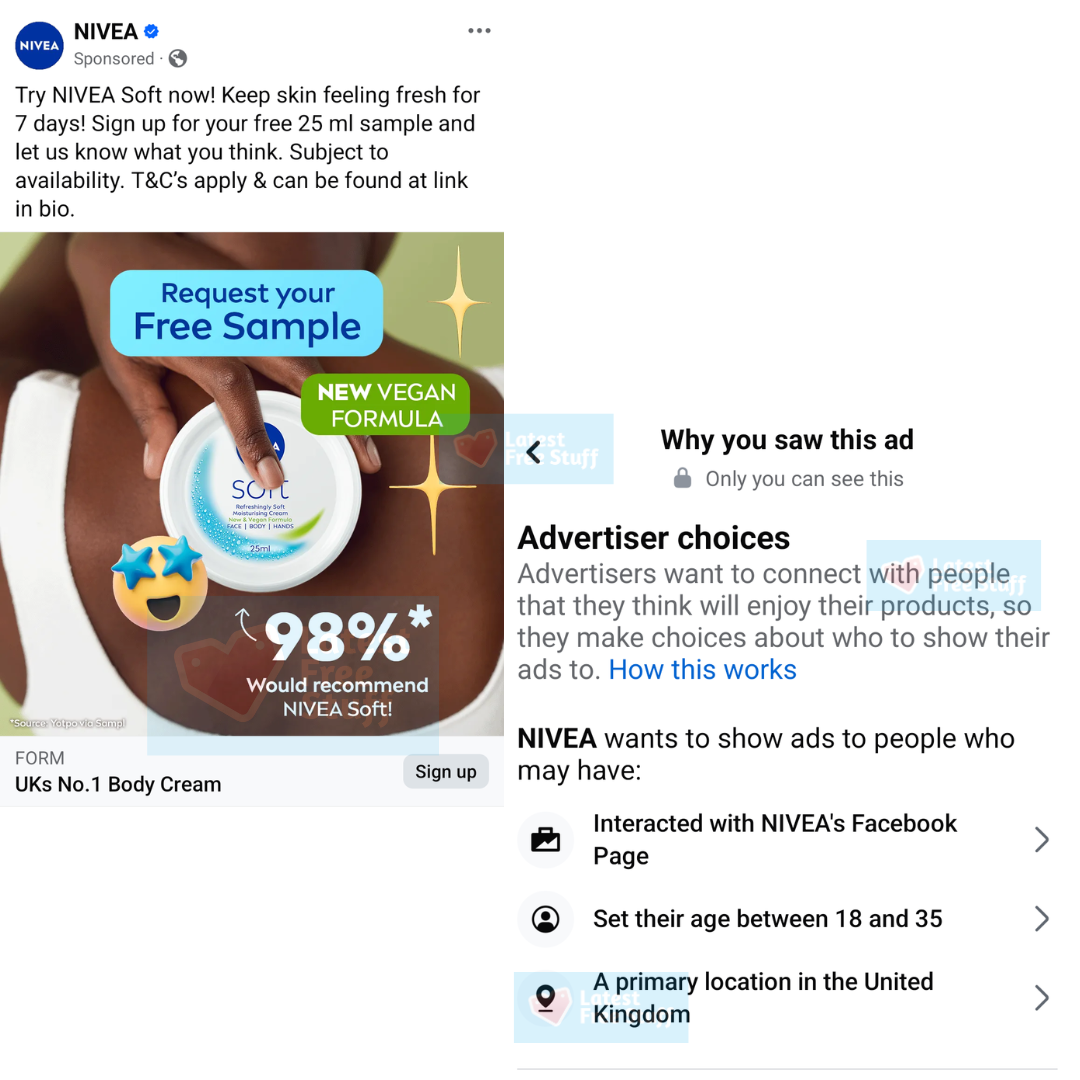
Task: Expand Interacted with NIVEA's Facebook Page chevron
Action: click(x=1041, y=840)
